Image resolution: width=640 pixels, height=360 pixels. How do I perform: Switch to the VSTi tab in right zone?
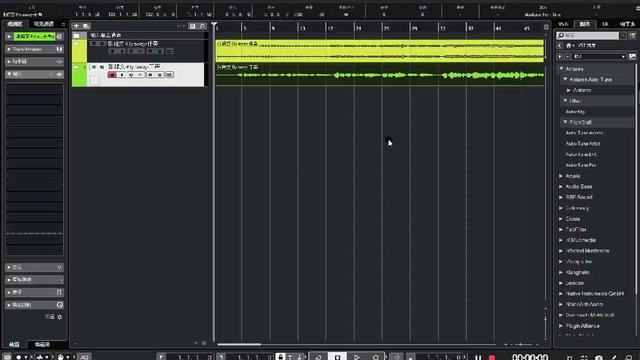[x=564, y=24]
